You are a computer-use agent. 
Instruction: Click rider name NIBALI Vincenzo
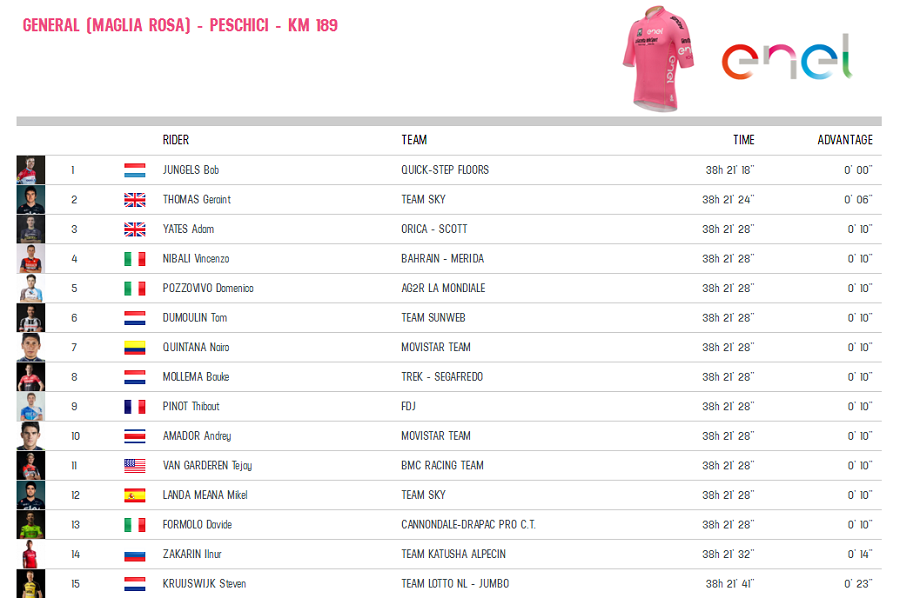(x=196, y=259)
